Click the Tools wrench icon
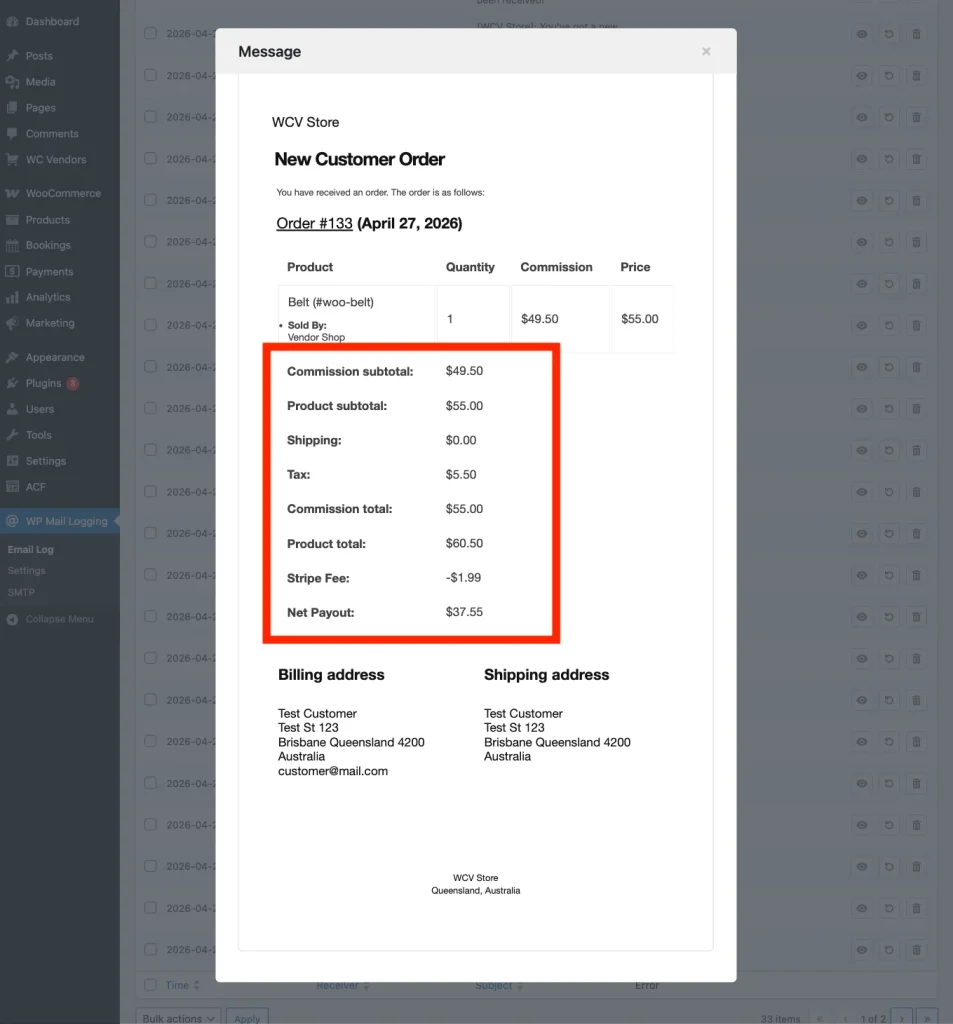 point(12,435)
